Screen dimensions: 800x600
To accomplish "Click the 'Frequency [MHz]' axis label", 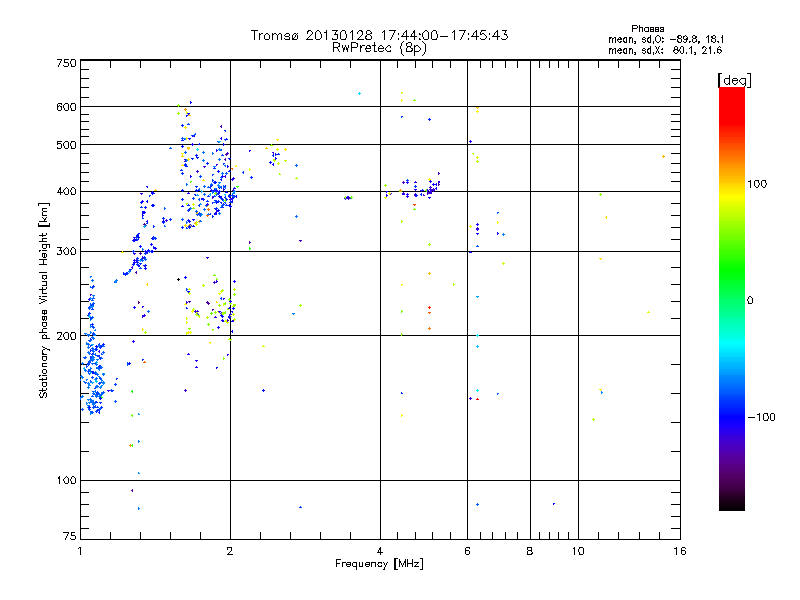I will [x=379, y=564].
